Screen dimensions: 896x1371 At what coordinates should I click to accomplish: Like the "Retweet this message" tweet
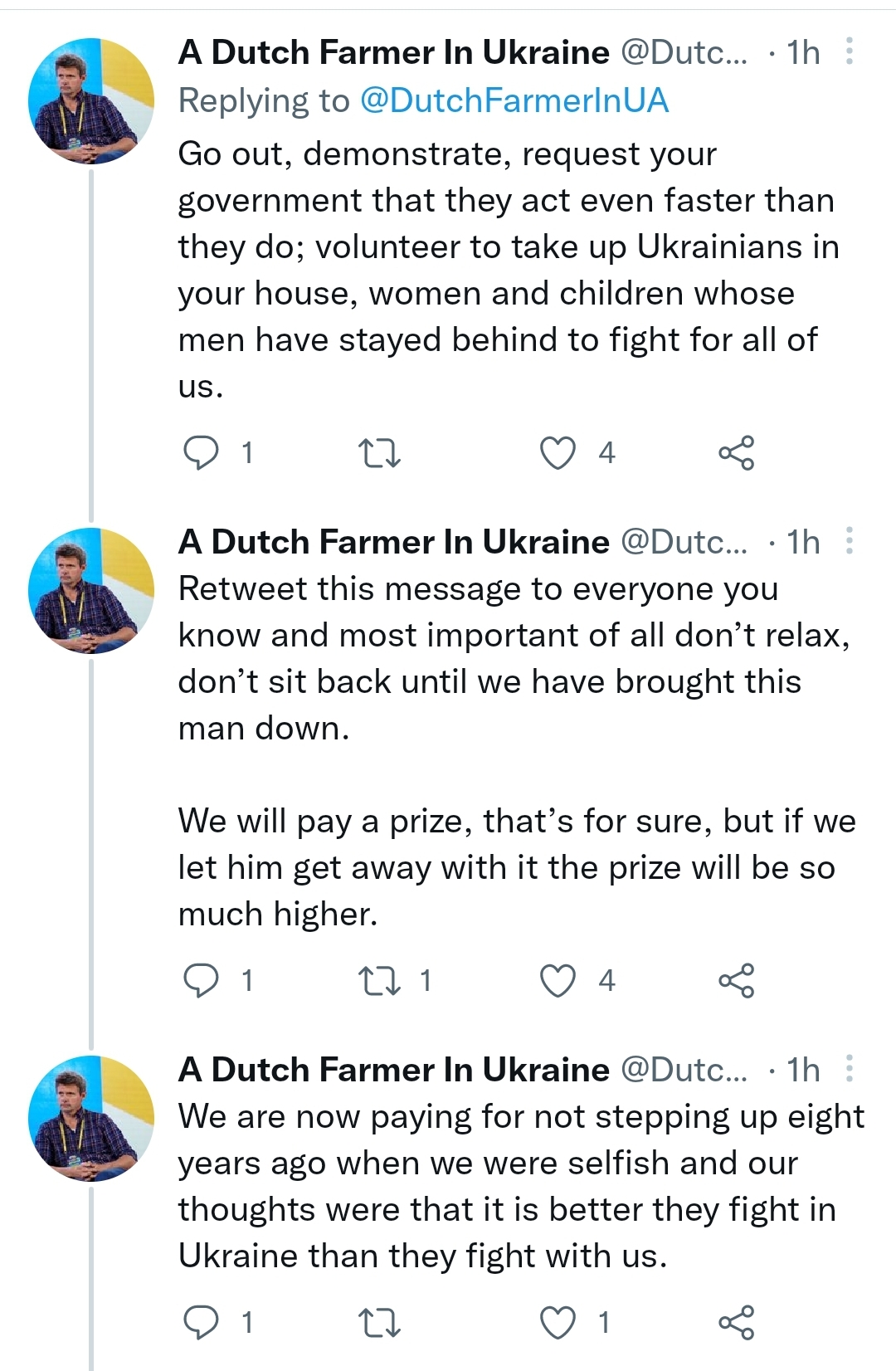click(558, 981)
